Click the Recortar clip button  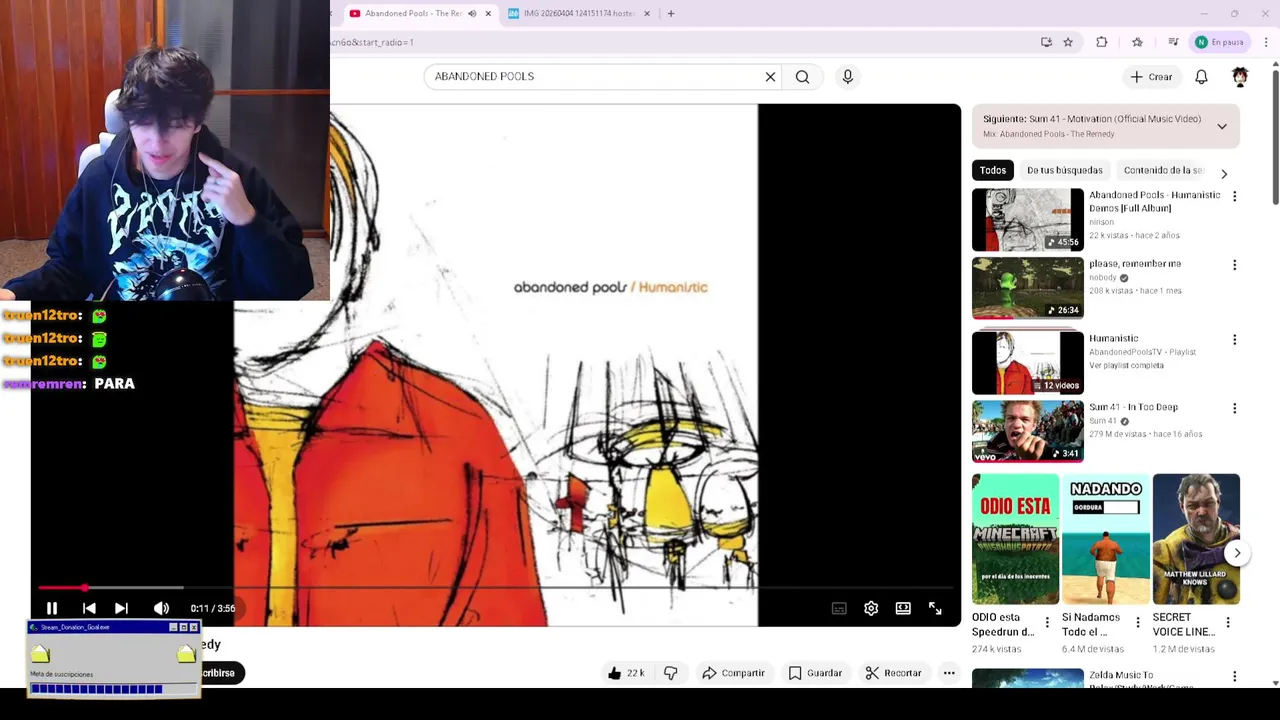coord(893,673)
